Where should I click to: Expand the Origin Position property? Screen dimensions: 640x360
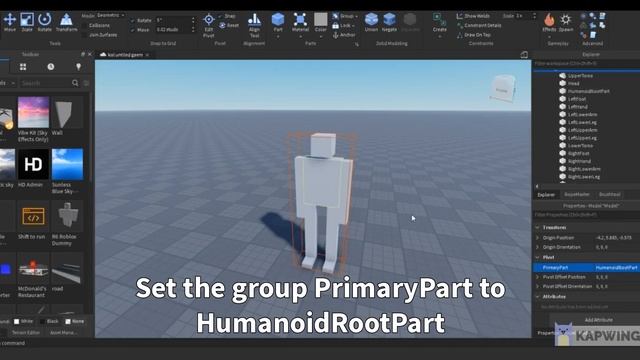(538, 238)
